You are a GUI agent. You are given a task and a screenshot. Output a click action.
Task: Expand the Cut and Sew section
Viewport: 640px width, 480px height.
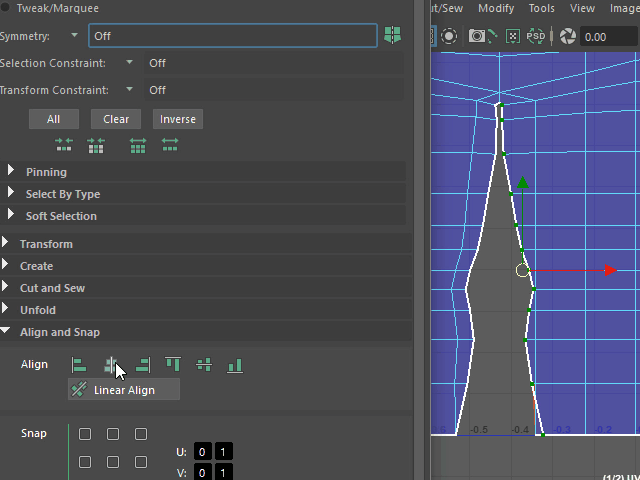pos(52,288)
